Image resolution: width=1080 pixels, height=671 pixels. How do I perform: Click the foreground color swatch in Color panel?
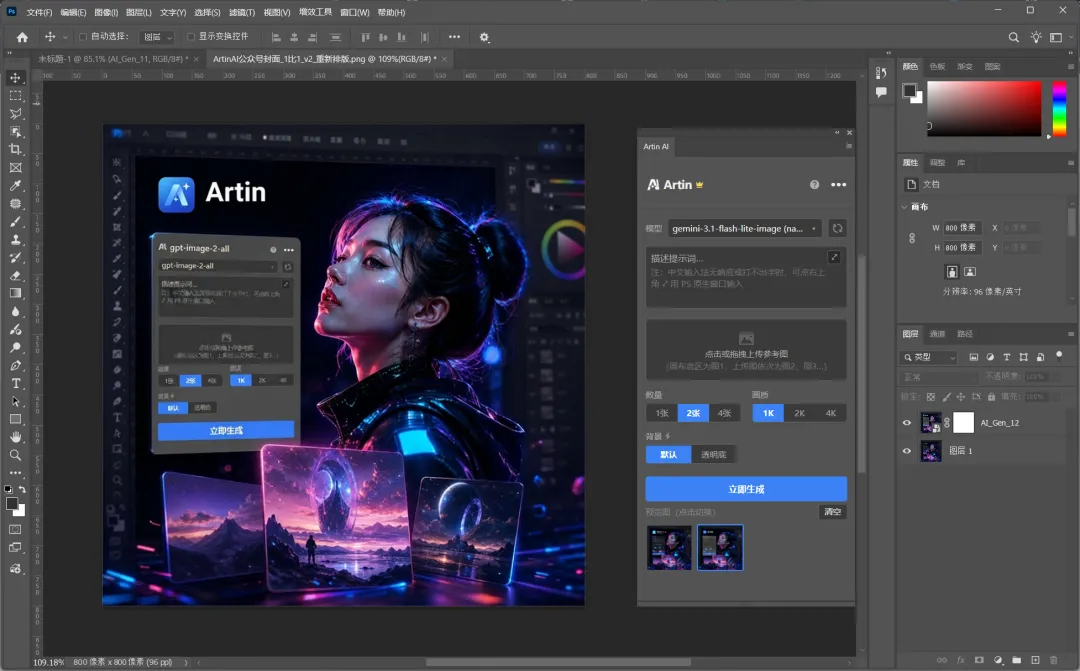point(910,90)
